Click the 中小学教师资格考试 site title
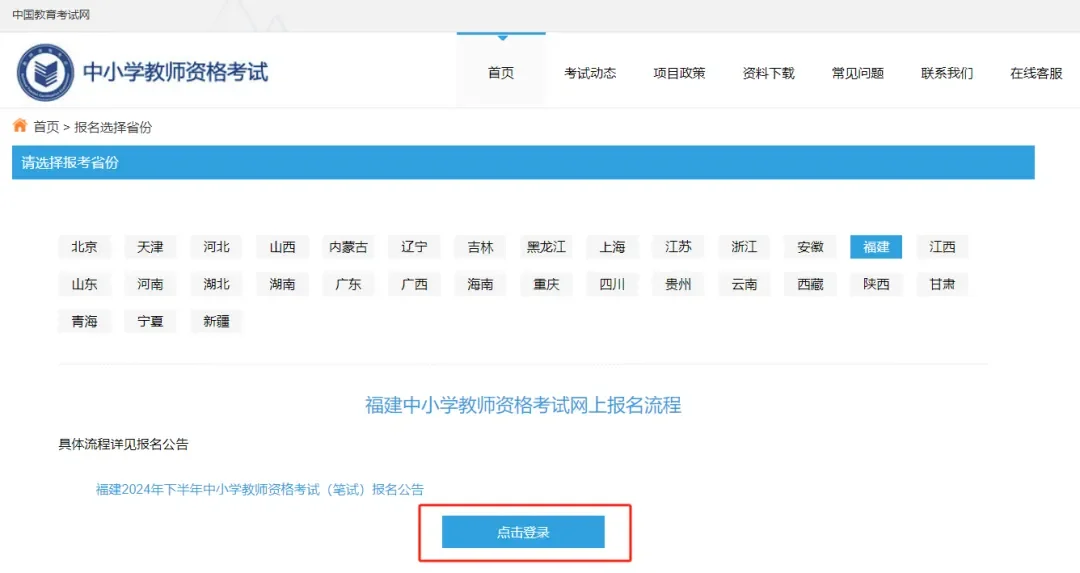The width and height of the screenshot is (1080, 573). click(175, 72)
